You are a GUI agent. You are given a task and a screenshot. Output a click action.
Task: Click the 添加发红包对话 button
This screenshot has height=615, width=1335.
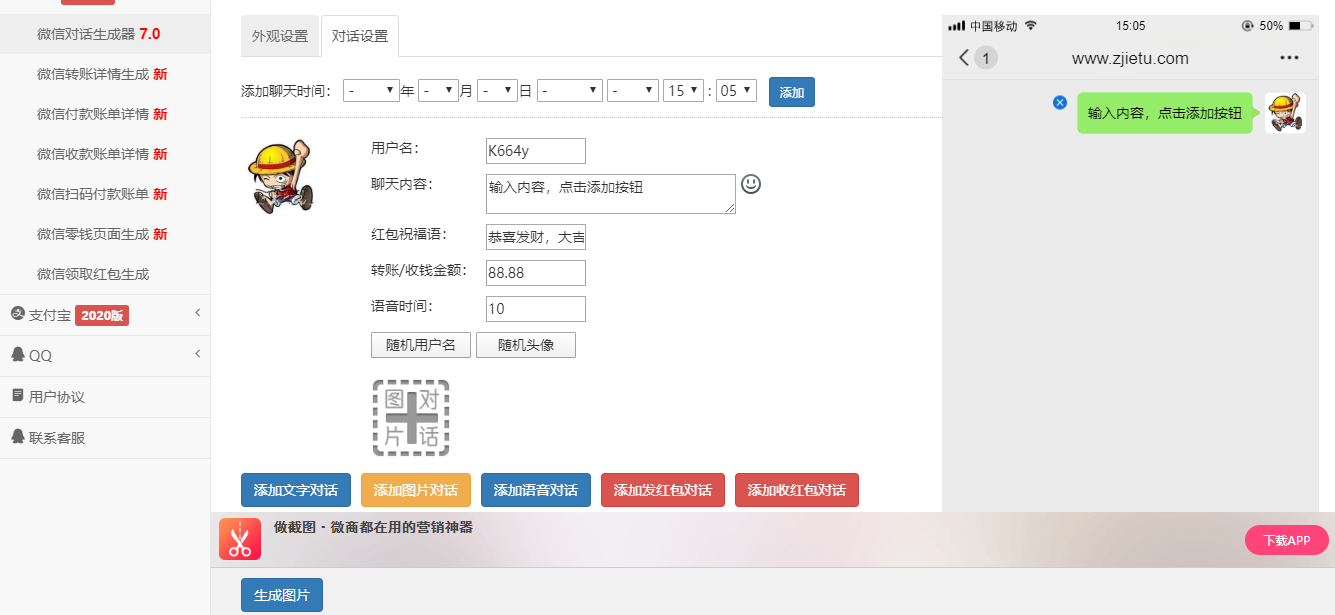[x=663, y=490]
